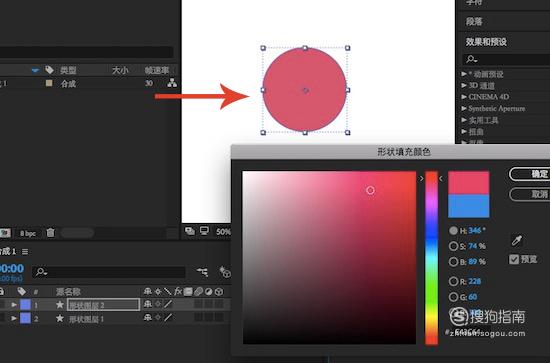Viewport: 550px width, 363px height.
Task: Click the lock column header icon in timeline
Action: coord(1,291)
